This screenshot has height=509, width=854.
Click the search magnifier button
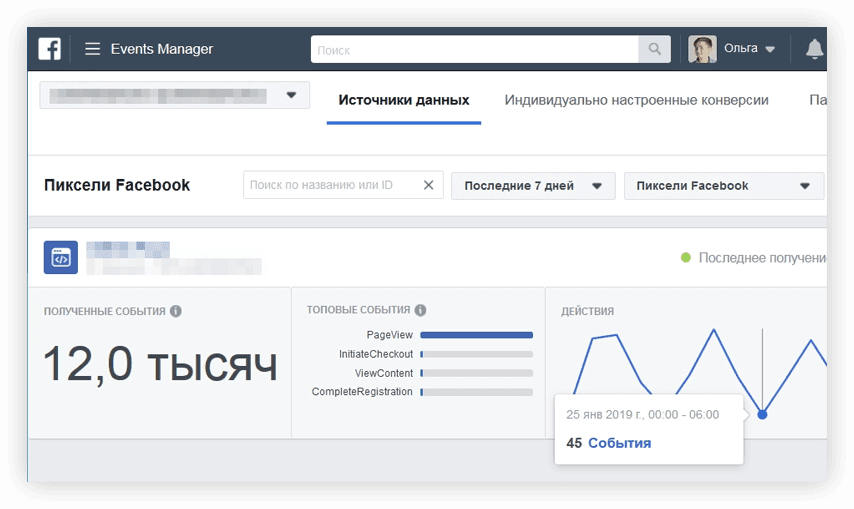654,49
